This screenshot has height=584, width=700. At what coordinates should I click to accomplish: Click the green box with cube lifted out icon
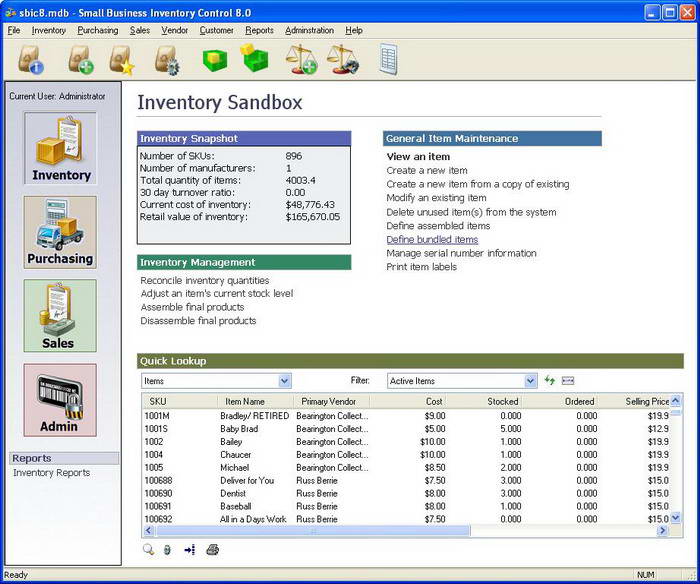[255, 58]
